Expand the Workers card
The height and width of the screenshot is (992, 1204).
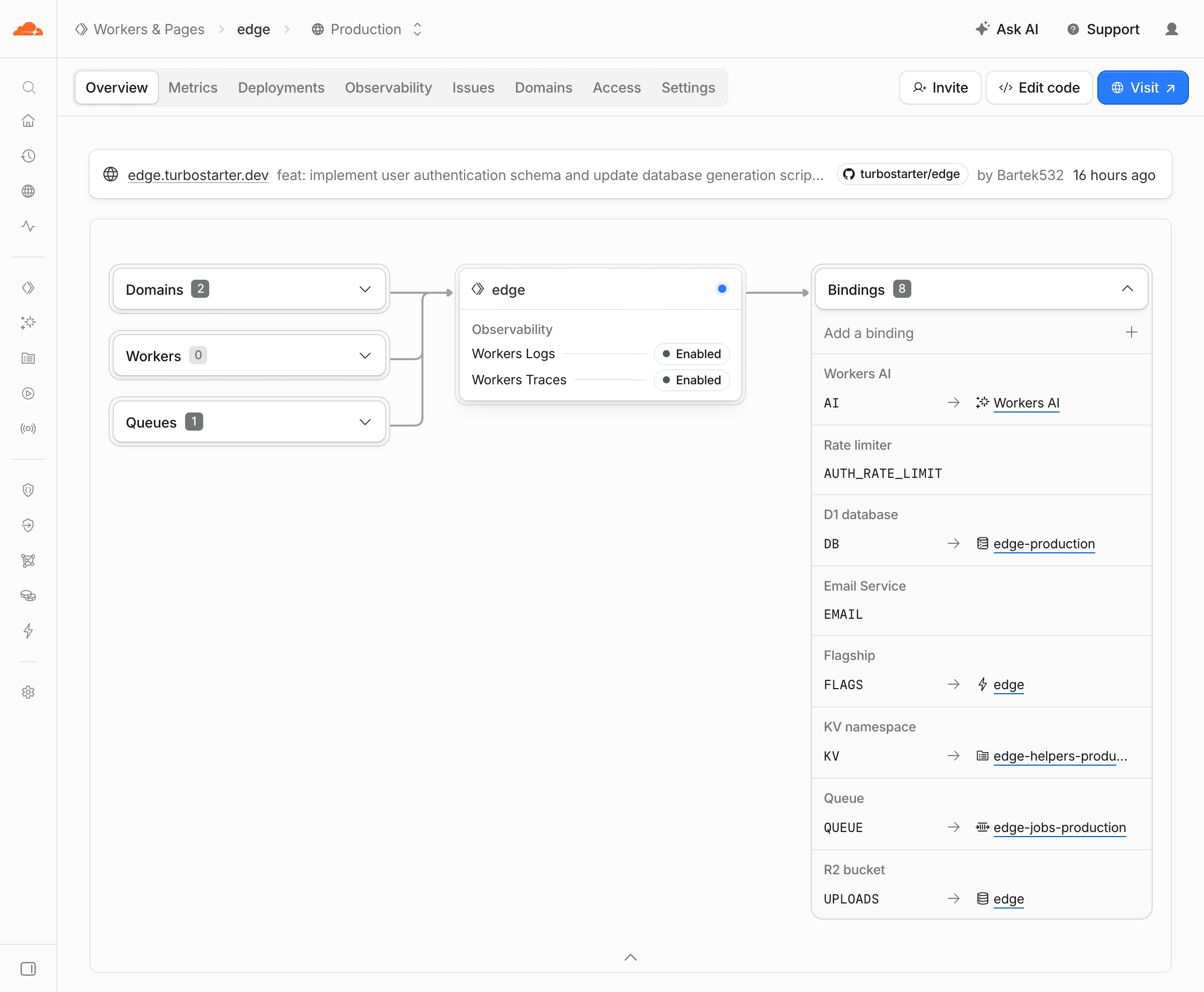tap(249, 356)
